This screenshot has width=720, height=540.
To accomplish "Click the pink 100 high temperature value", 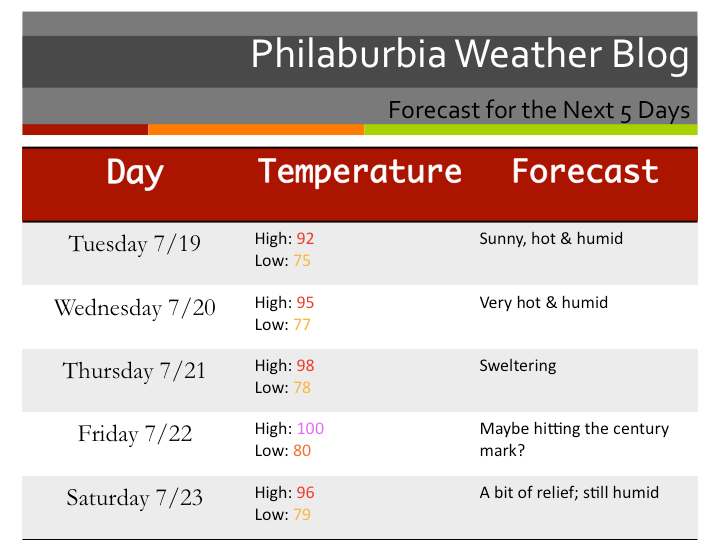I will tap(310, 429).
